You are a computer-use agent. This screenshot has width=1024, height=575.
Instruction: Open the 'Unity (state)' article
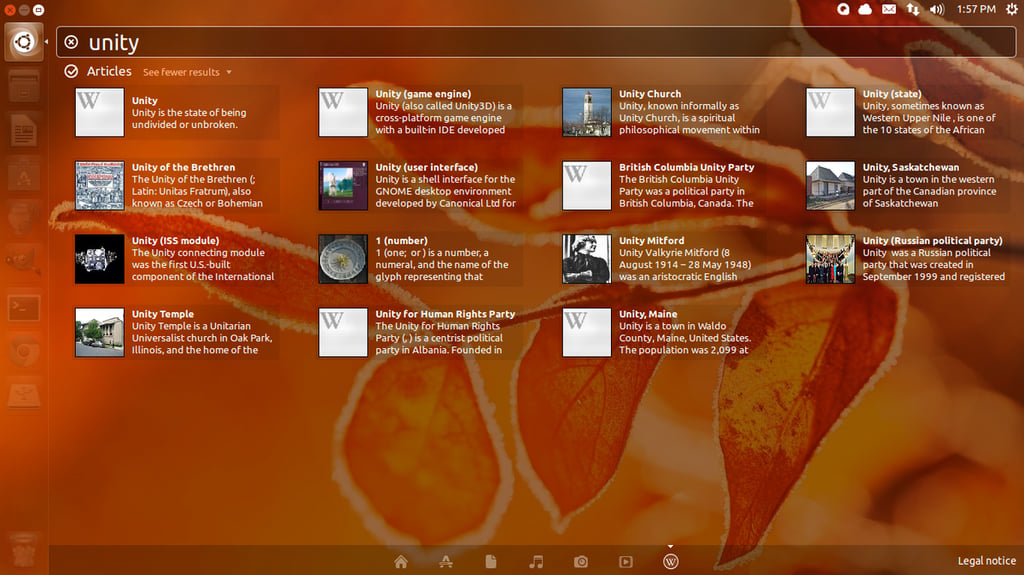click(x=907, y=112)
